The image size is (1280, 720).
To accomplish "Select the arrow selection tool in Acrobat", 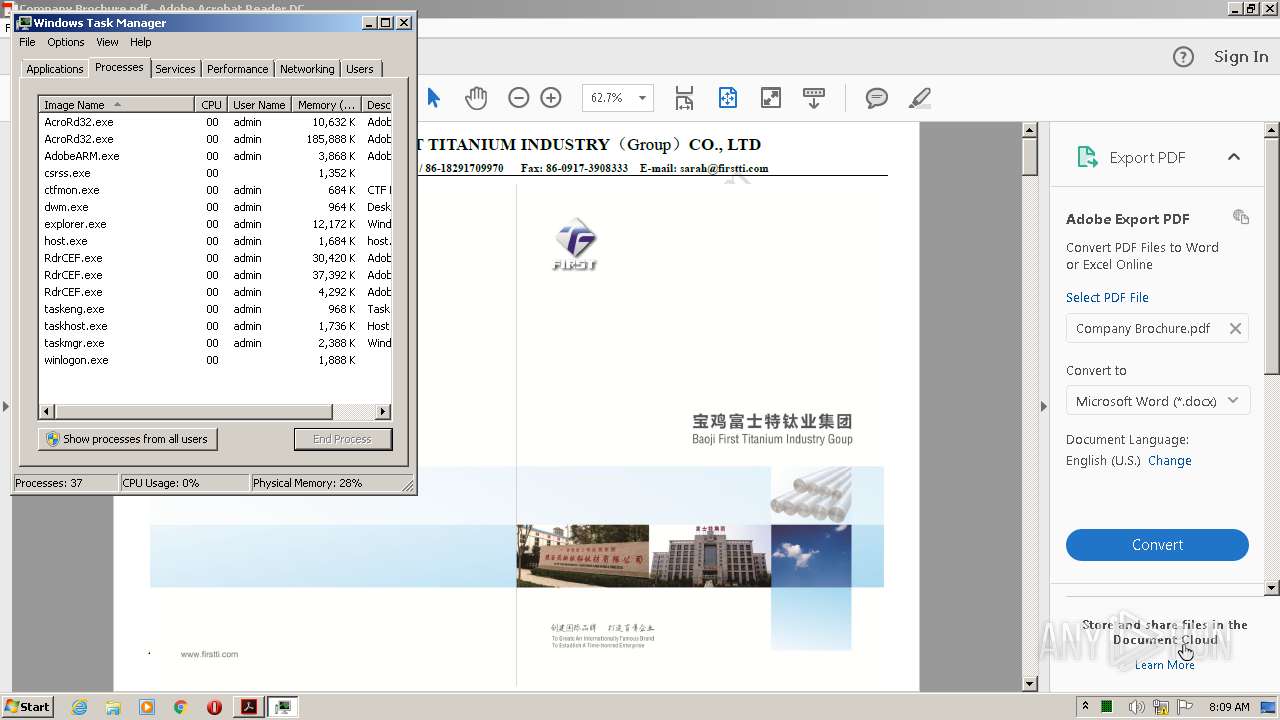I will click(433, 97).
